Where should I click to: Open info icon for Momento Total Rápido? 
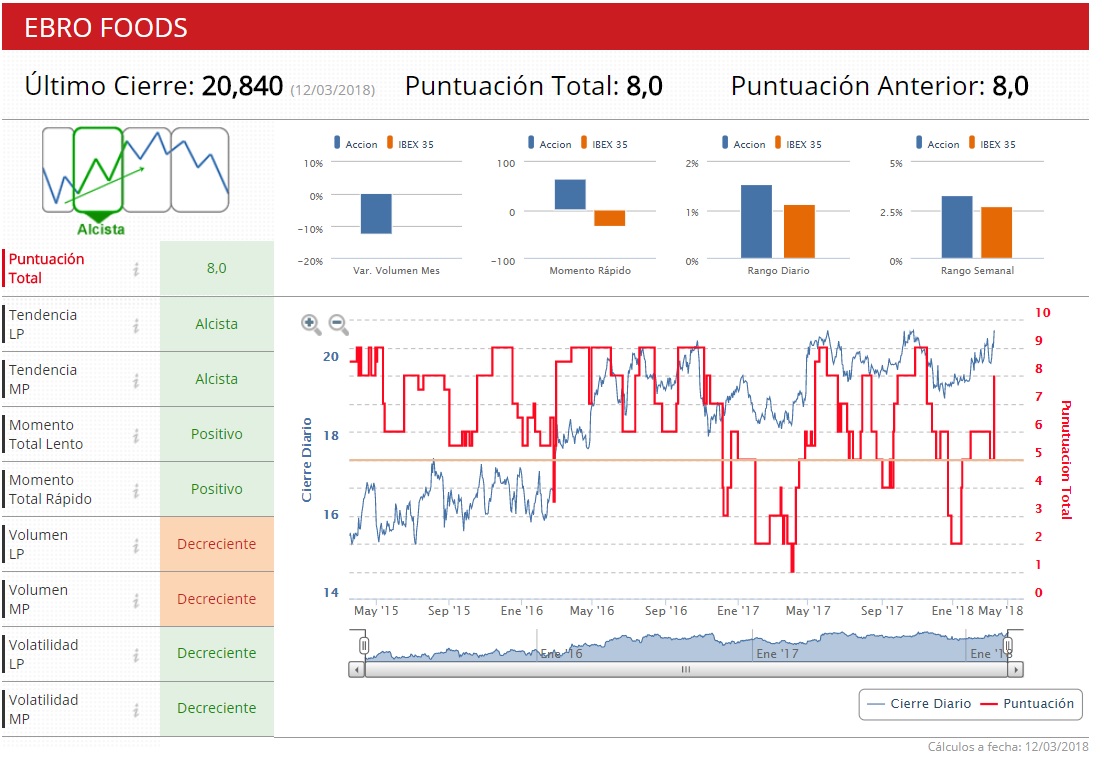(x=136, y=490)
